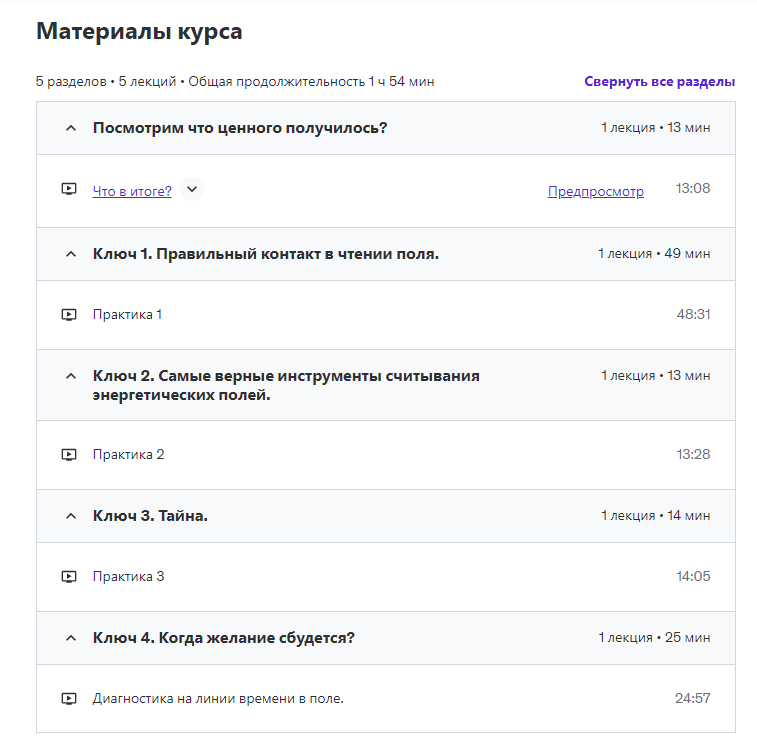
Task: Click the video icon next to Практика 1
Action: coord(69,315)
